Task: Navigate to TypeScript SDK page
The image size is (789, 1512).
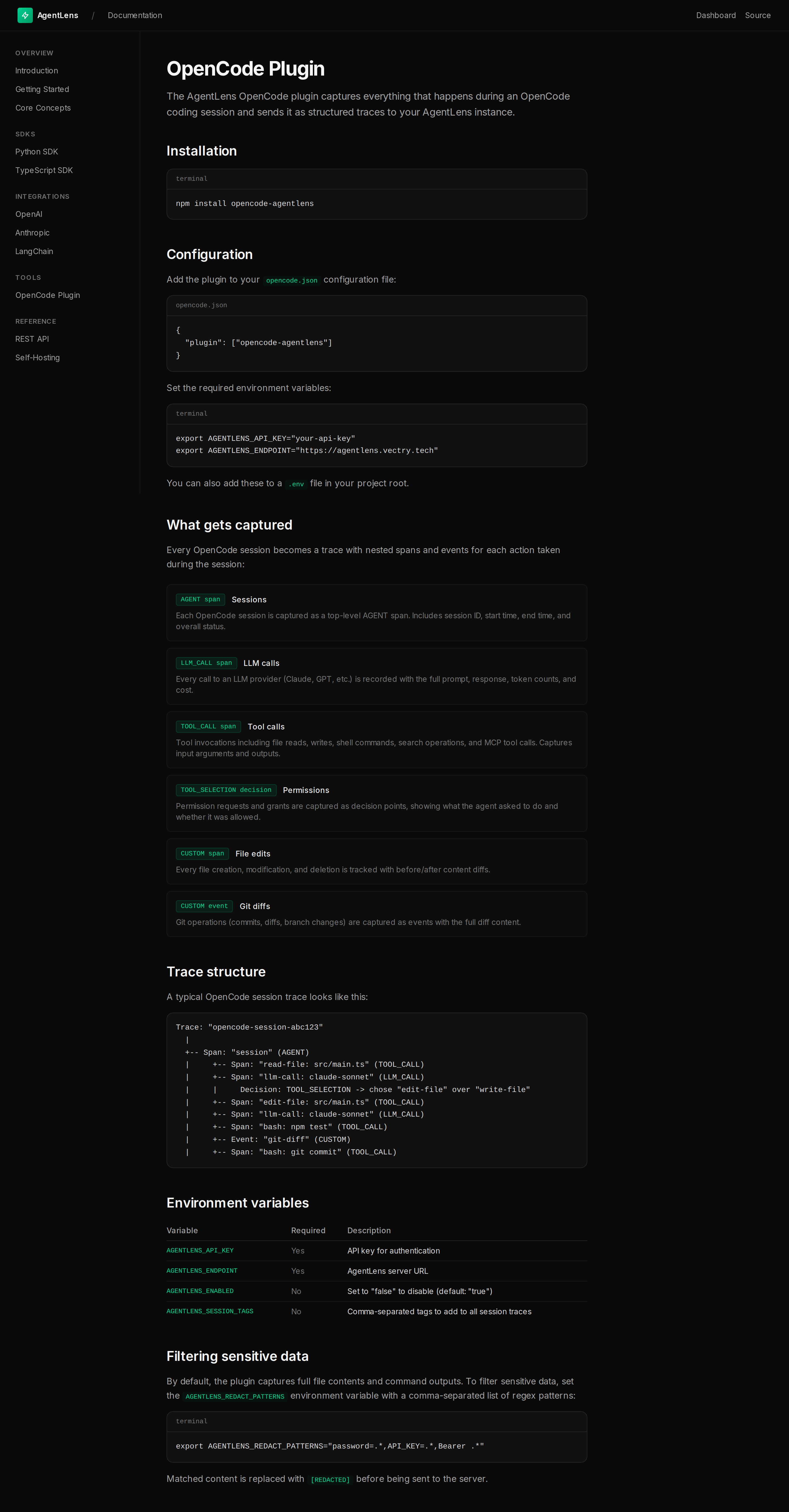Action: click(x=44, y=170)
